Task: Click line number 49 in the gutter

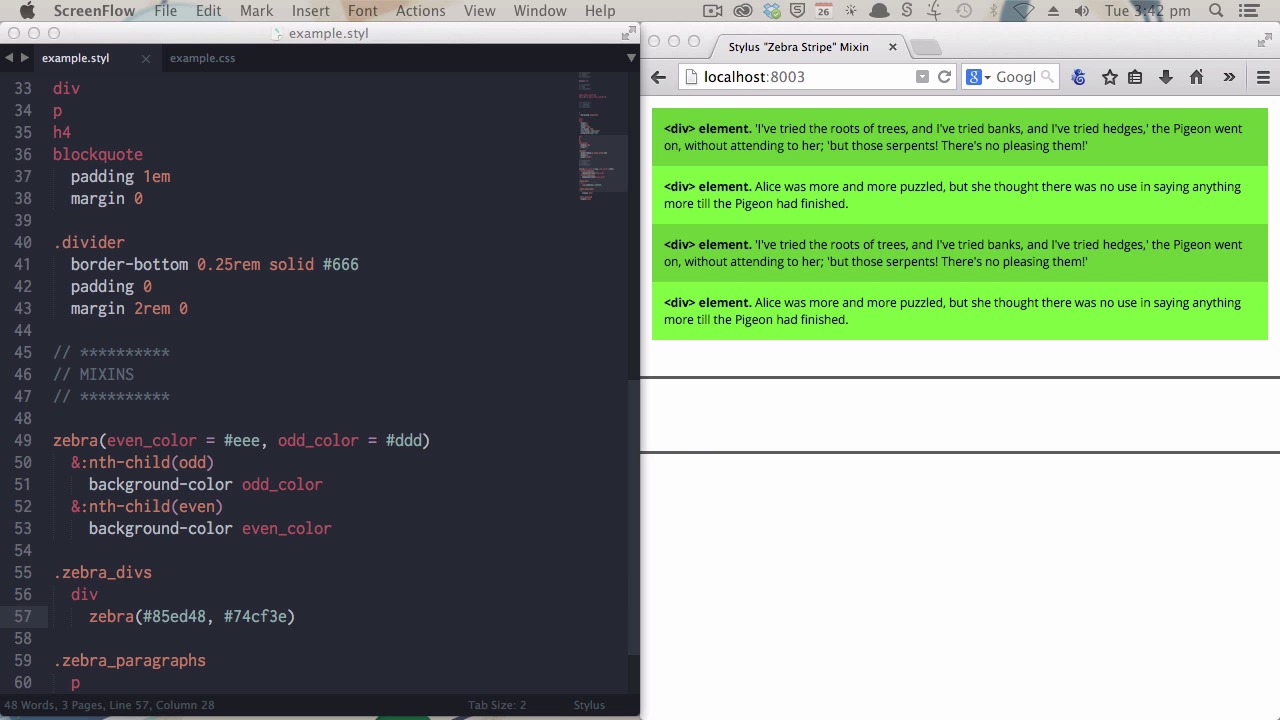Action: 22,441
